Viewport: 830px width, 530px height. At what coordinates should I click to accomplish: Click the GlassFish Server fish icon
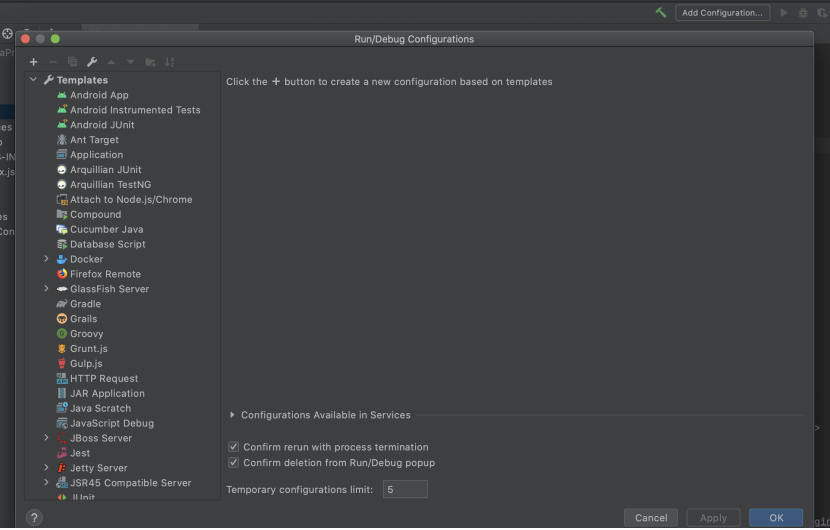tap(62, 289)
